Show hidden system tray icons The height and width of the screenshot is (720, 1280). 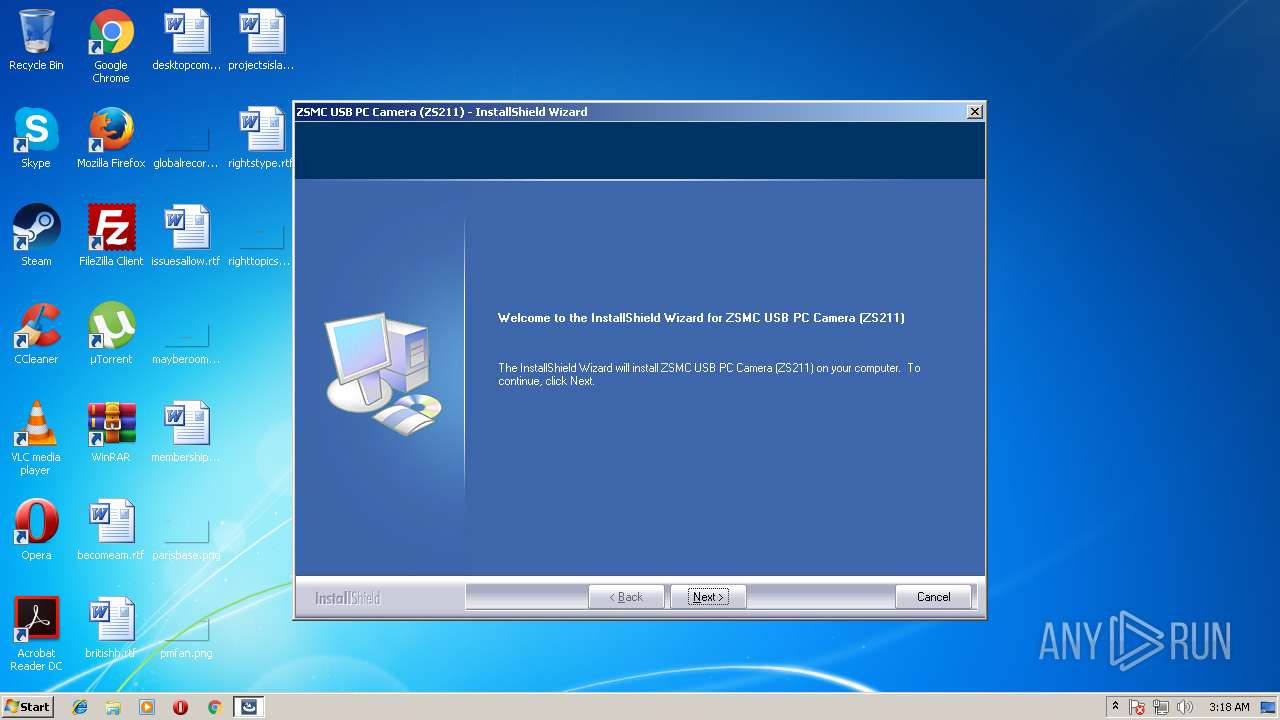tap(1115, 707)
